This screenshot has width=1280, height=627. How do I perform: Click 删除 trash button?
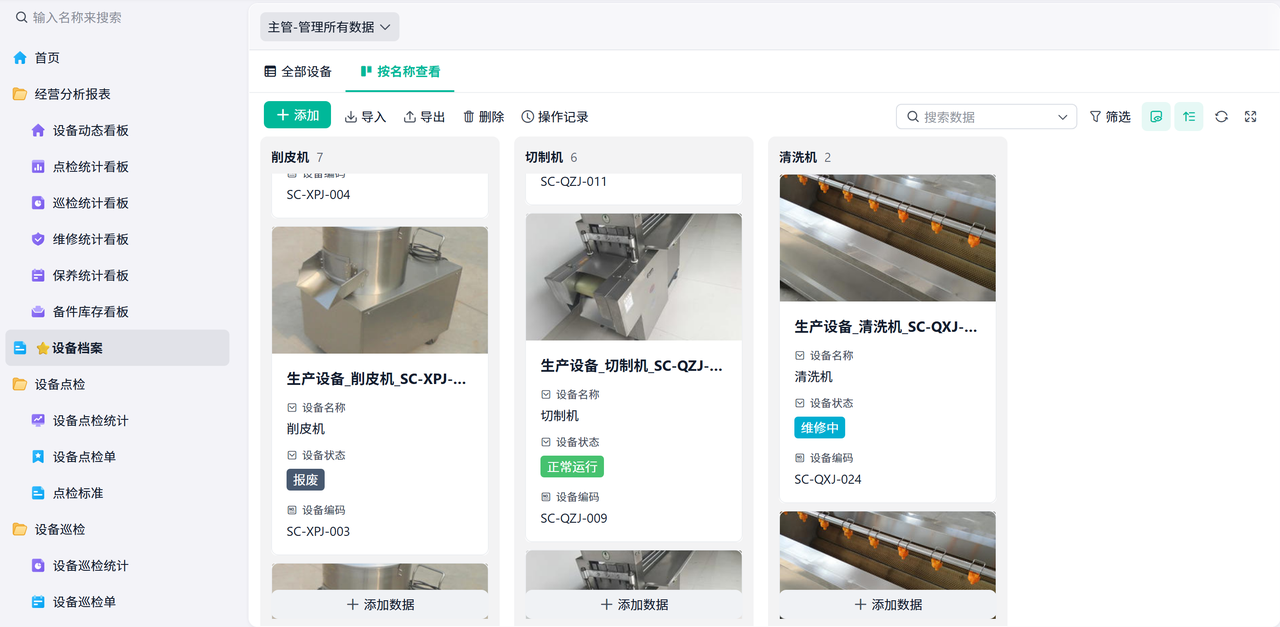483,117
